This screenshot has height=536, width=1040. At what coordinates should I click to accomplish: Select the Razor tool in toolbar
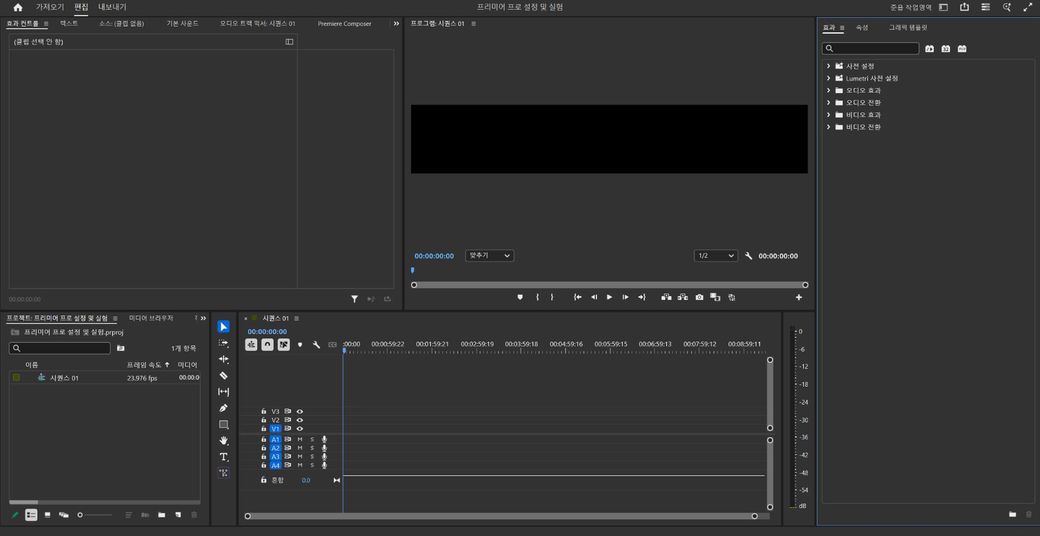point(224,375)
